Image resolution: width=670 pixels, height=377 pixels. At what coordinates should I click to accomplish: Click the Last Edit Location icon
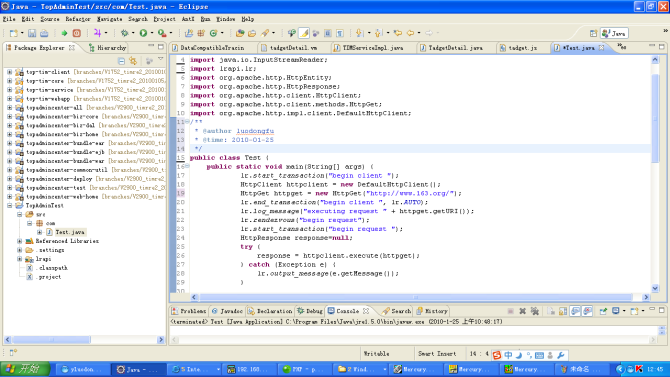click(x=398, y=33)
